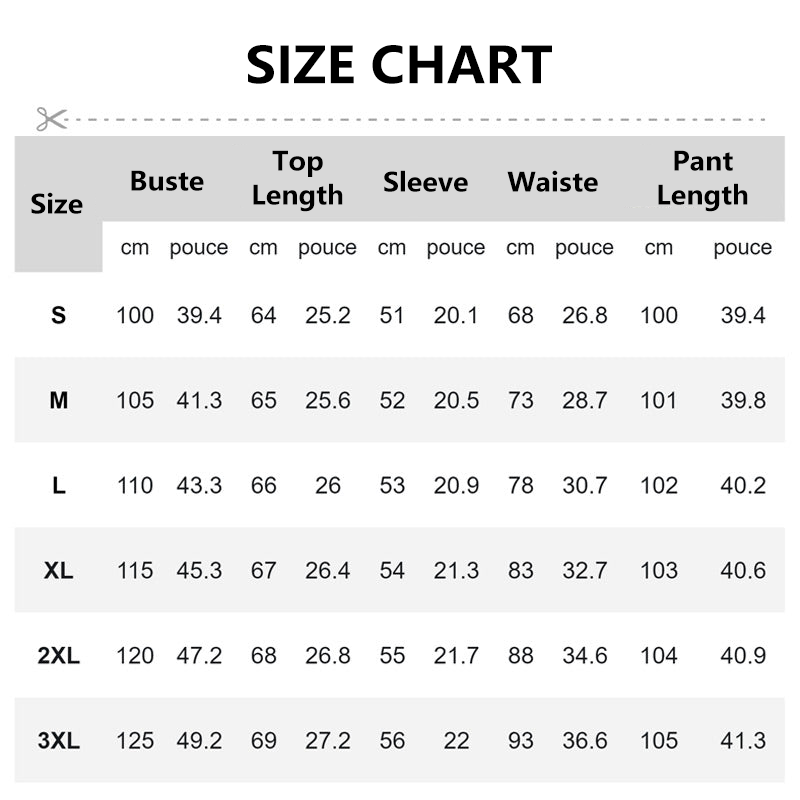Click the Size header cell
800x800 pixels.
click(57, 204)
